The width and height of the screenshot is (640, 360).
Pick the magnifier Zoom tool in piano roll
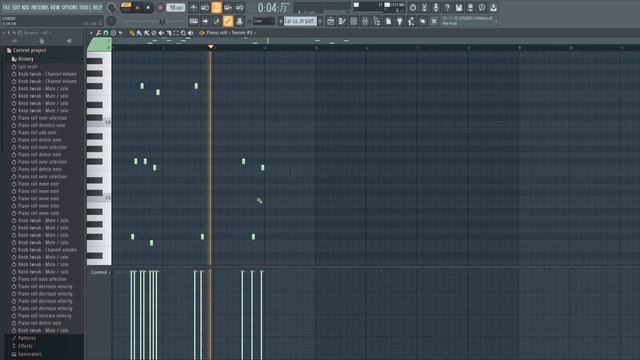[183, 33]
